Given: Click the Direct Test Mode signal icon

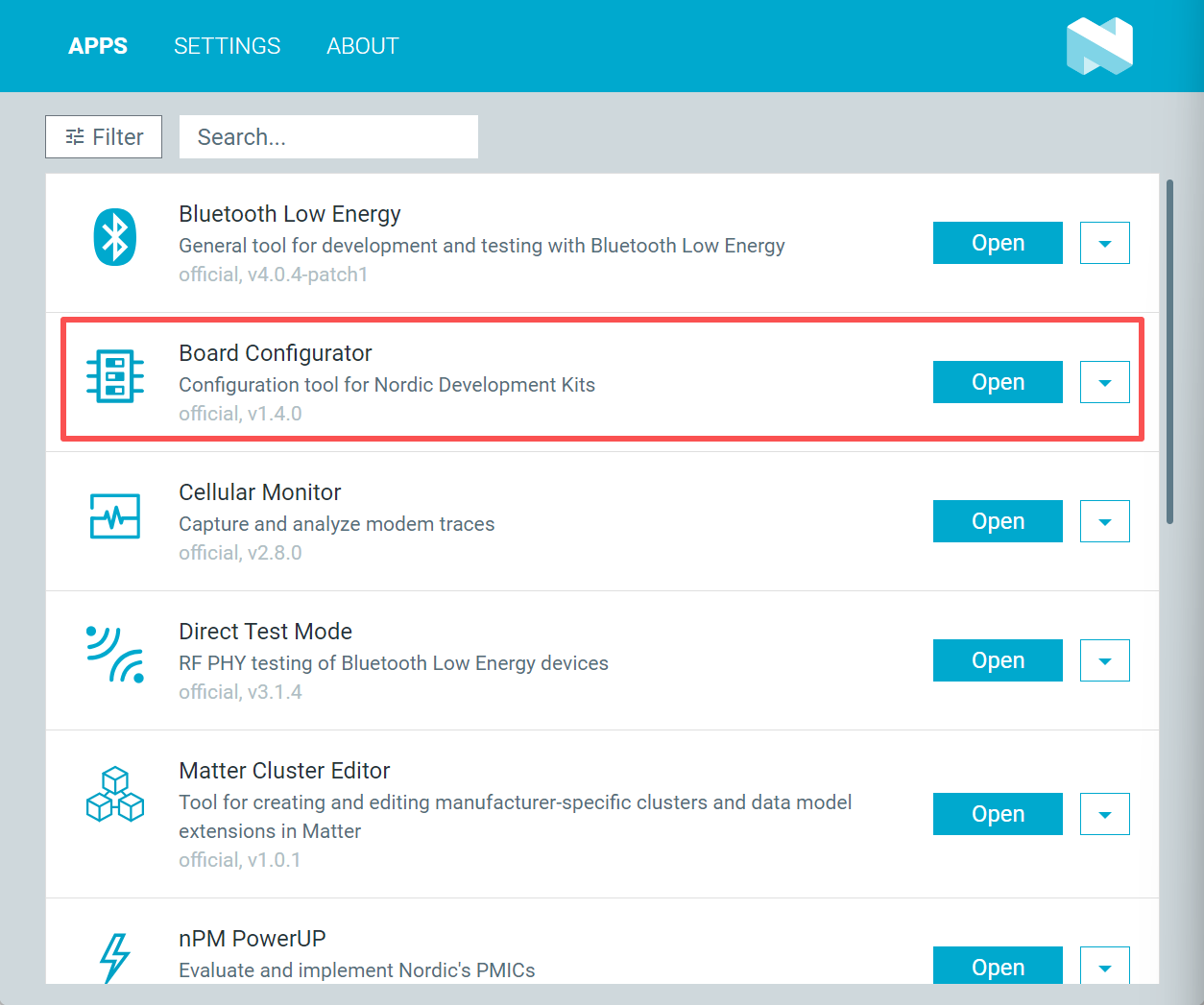Looking at the screenshot, I should [115, 655].
